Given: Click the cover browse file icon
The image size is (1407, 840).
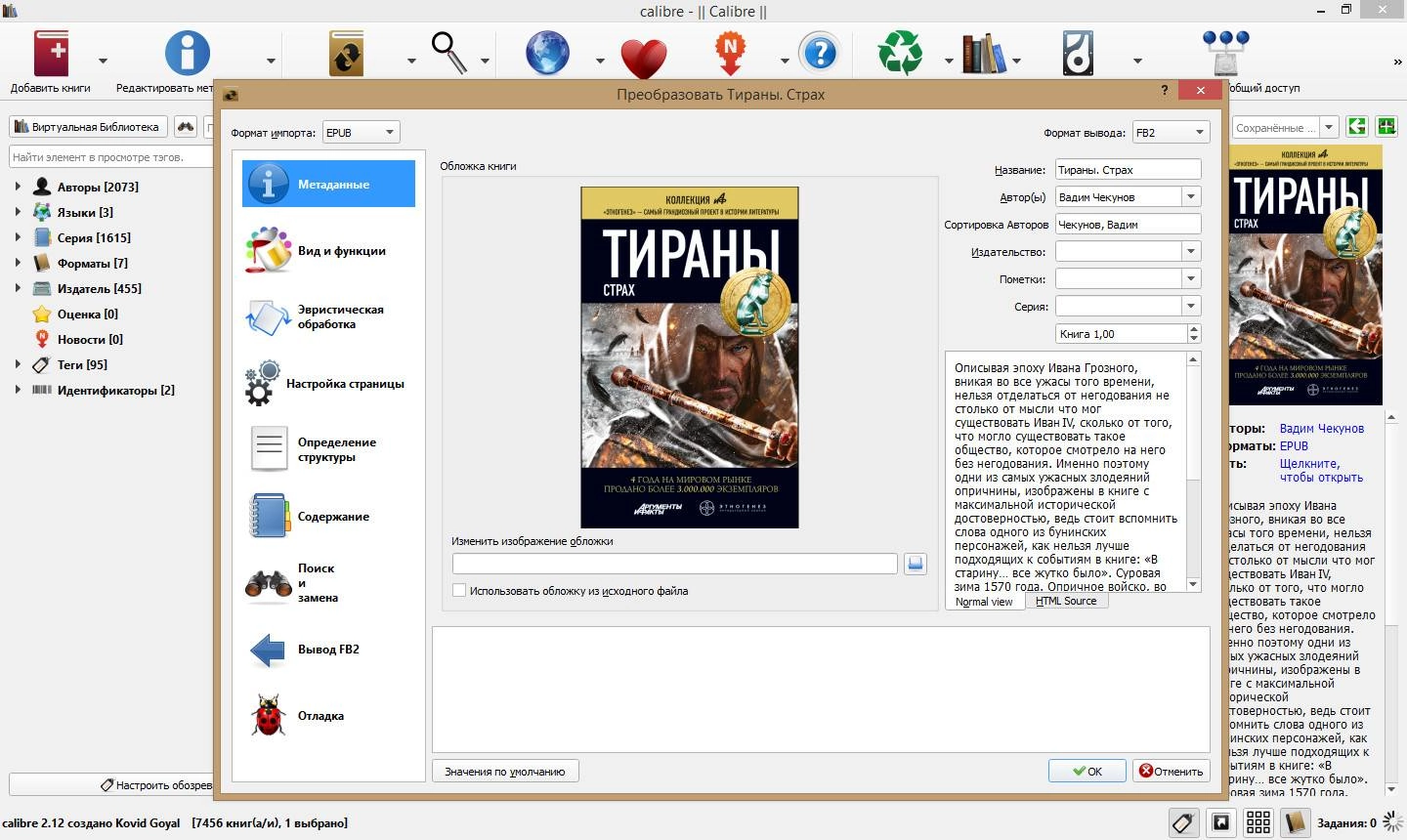Looking at the screenshot, I should [x=915, y=564].
